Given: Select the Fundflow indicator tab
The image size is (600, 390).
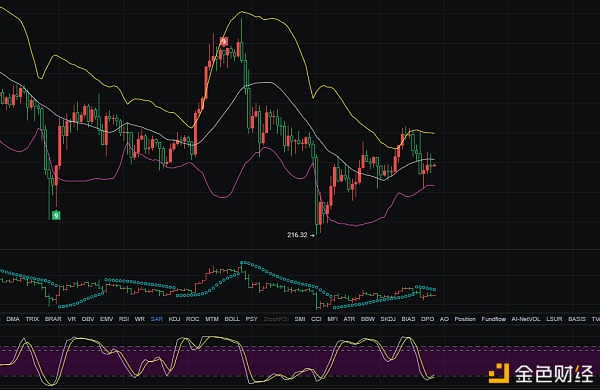Looking at the screenshot, I should (494, 319).
